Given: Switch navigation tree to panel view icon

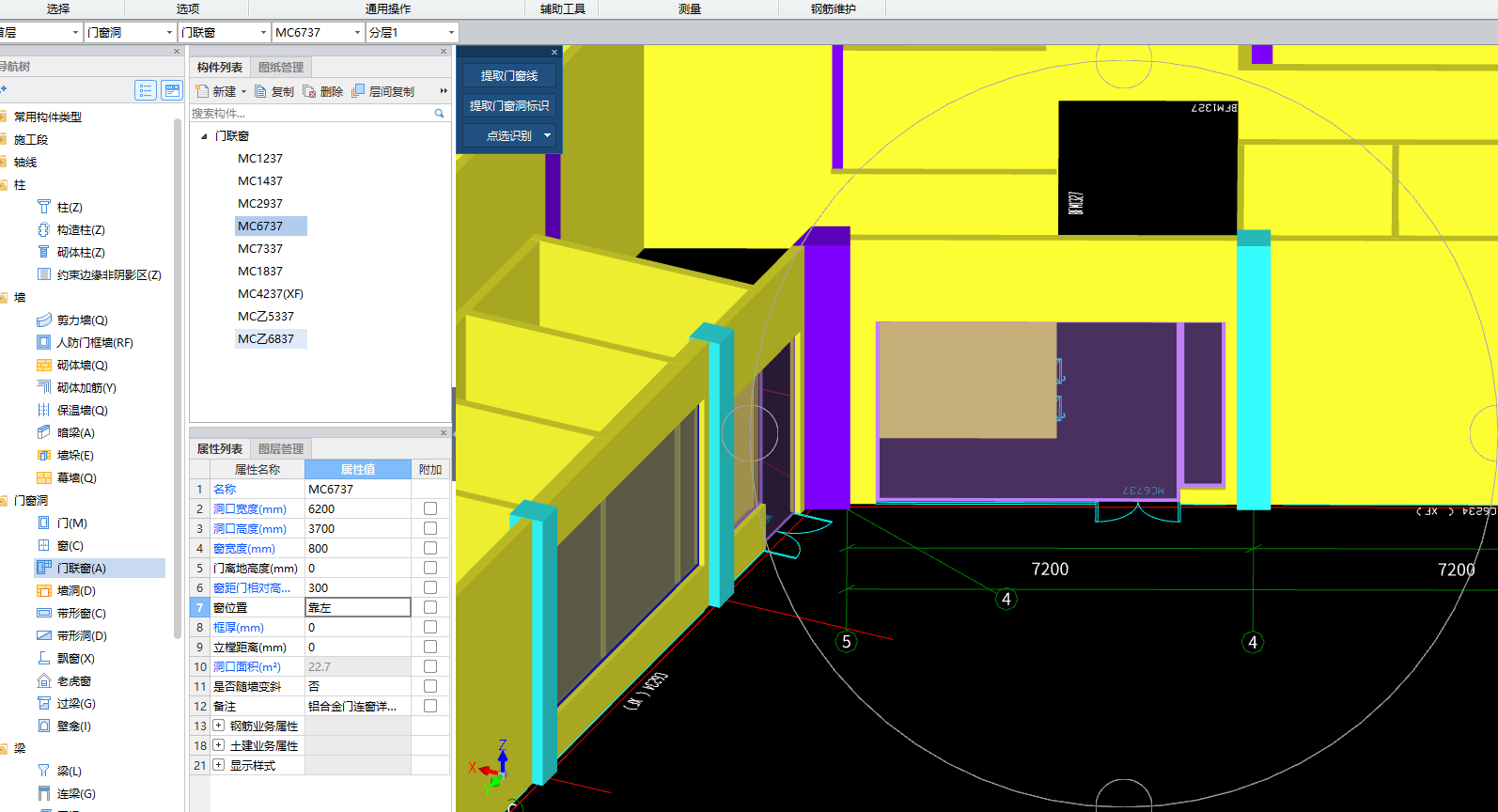Looking at the screenshot, I should coord(172,90).
